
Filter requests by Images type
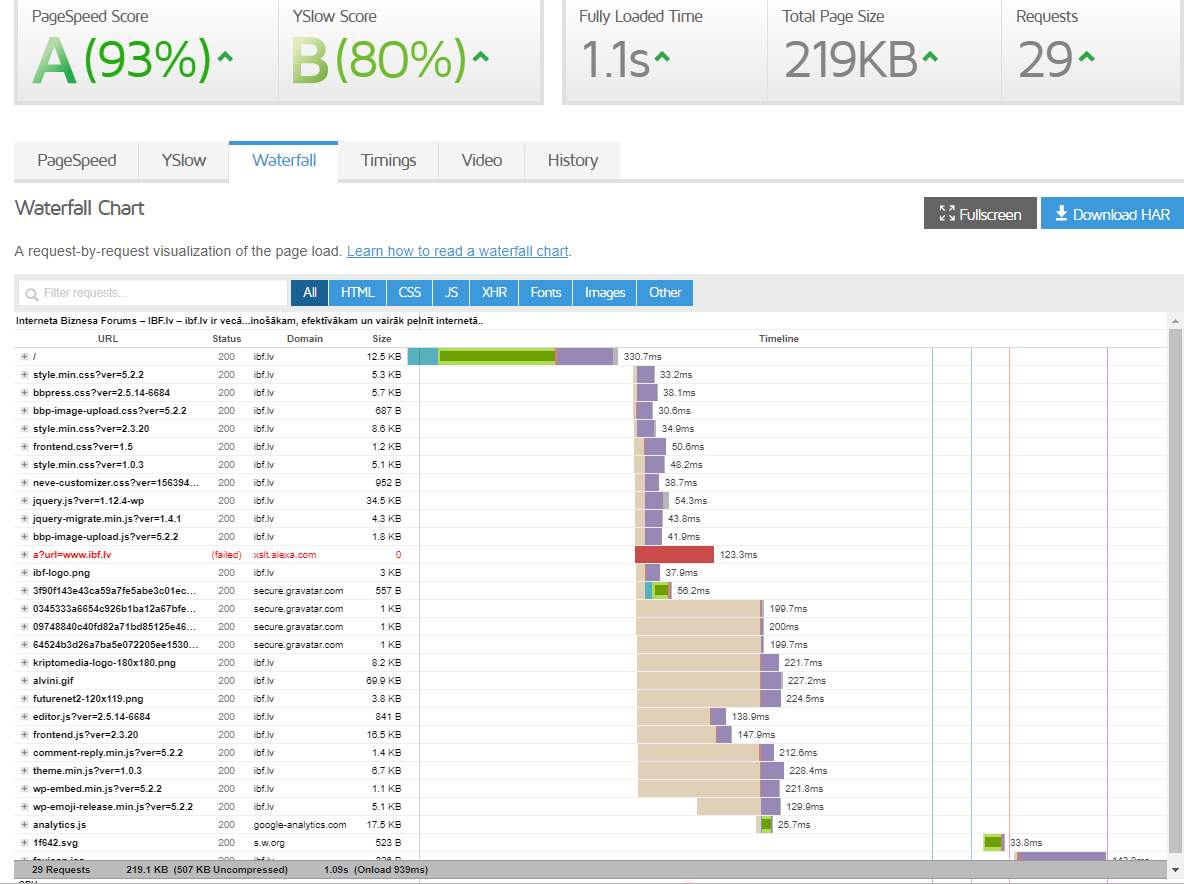[x=605, y=293]
